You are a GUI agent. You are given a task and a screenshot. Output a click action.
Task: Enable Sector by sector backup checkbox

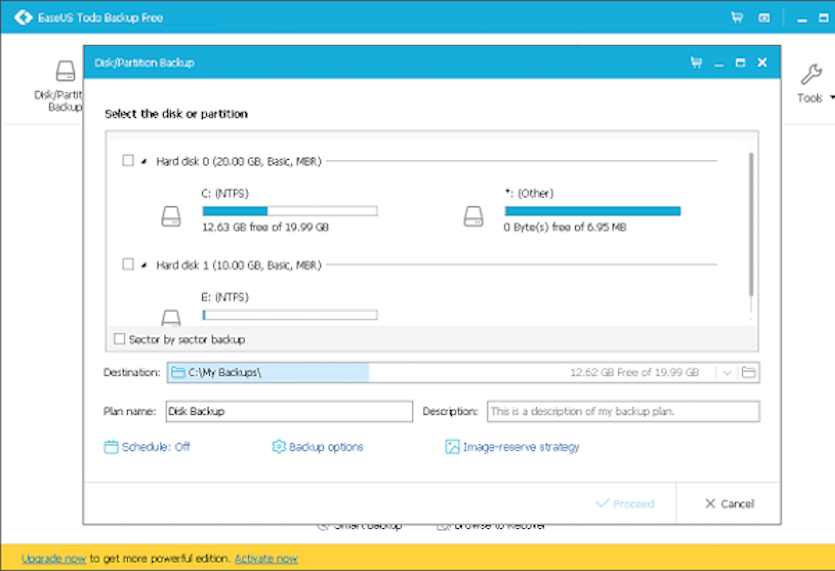coord(120,339)
